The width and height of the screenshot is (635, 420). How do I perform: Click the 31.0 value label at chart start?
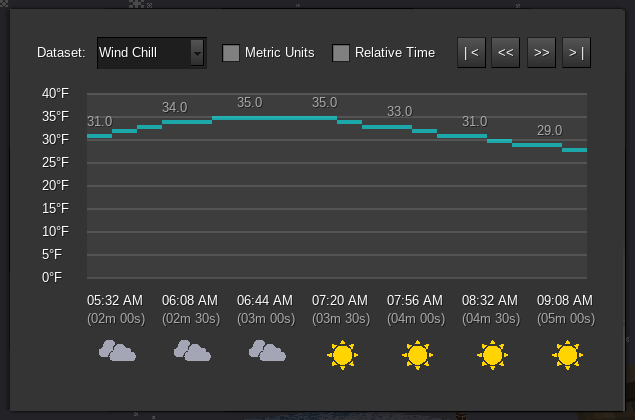[99, 122]
